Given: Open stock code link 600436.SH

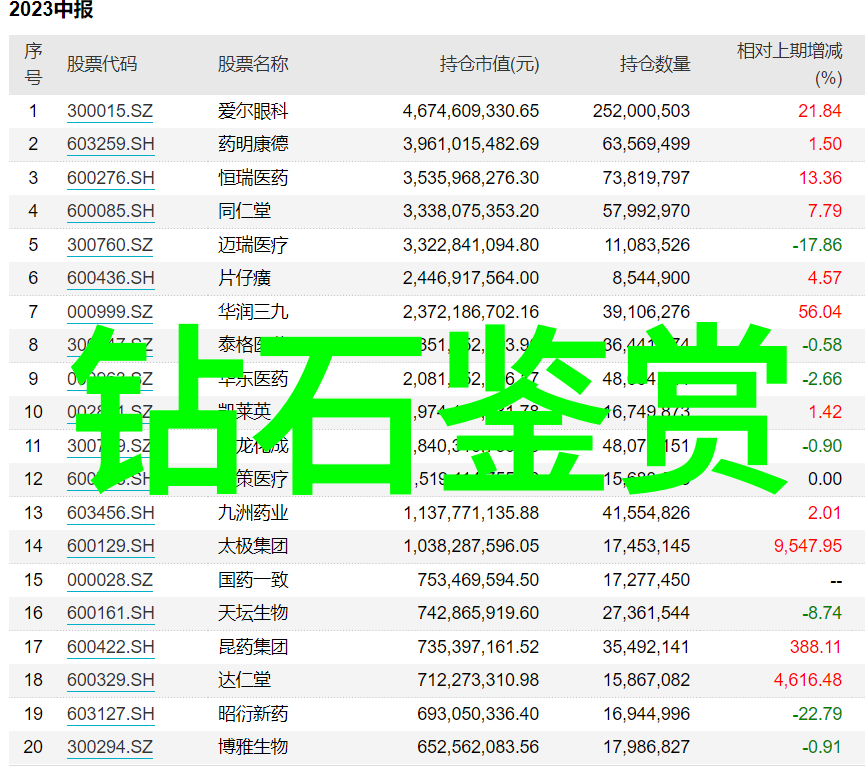Looking at the screenshot, I should [110, 279].
